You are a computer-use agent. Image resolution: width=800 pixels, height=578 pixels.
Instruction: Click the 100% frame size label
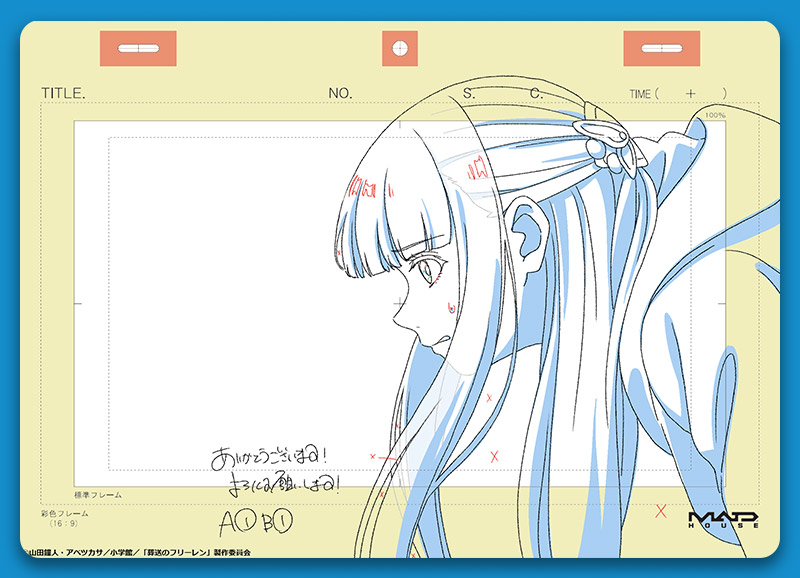click(714, 115)
